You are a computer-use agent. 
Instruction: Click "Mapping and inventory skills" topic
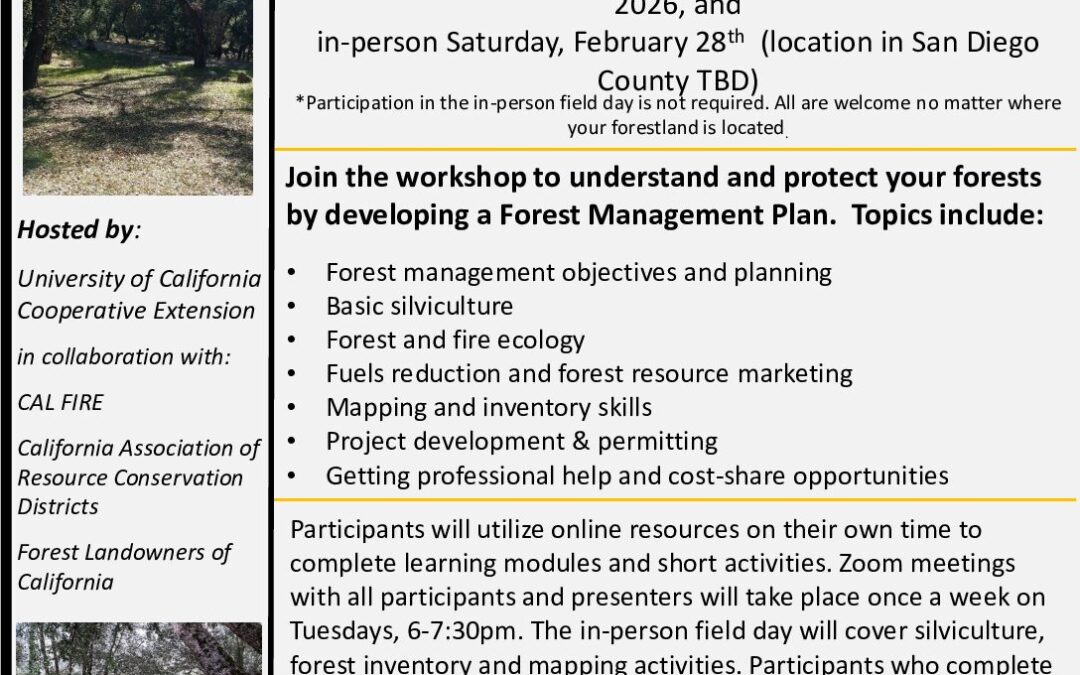[x=489, y=407]
